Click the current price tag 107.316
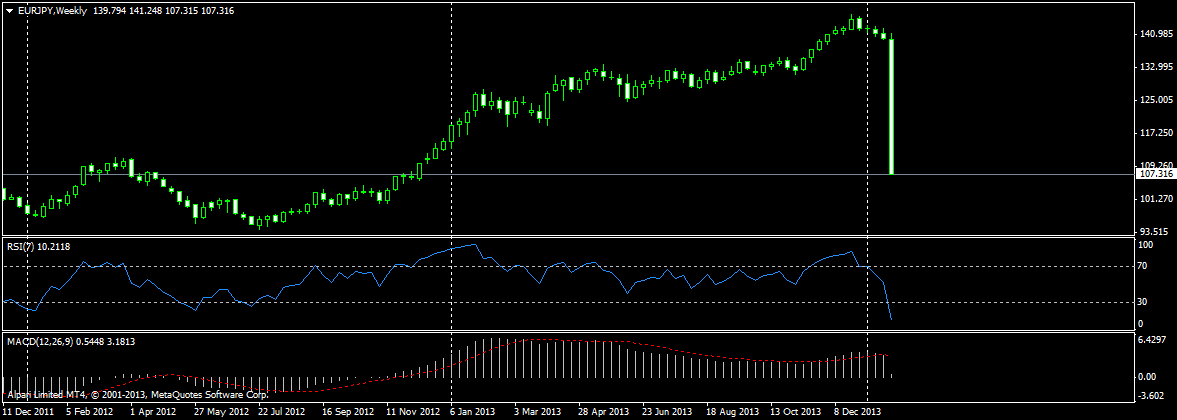The width and height of the screenshot is (1177, 420). tap(1155, 174)
